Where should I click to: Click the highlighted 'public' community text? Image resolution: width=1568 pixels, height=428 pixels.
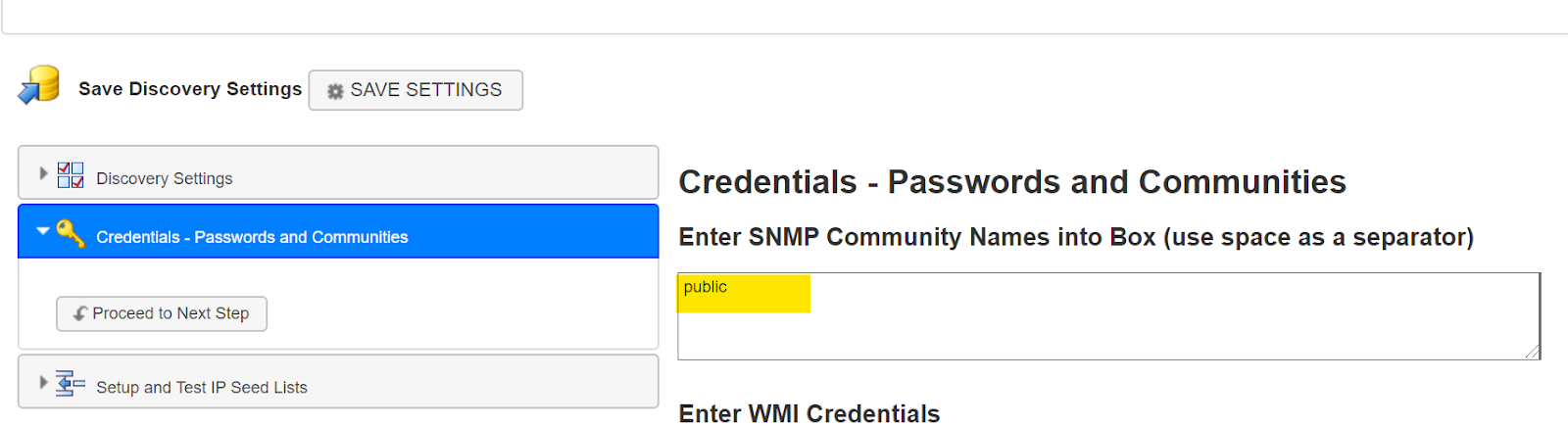(x=706, y=287)
